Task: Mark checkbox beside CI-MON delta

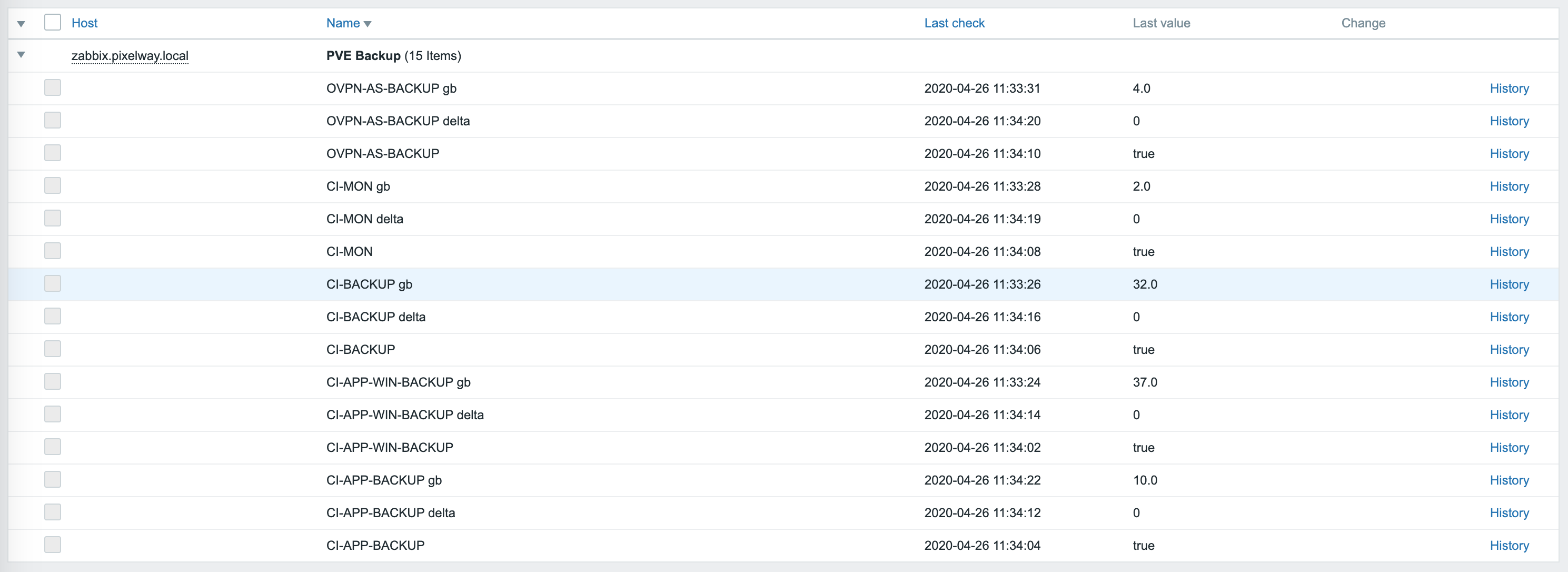Action: point(53,219)
